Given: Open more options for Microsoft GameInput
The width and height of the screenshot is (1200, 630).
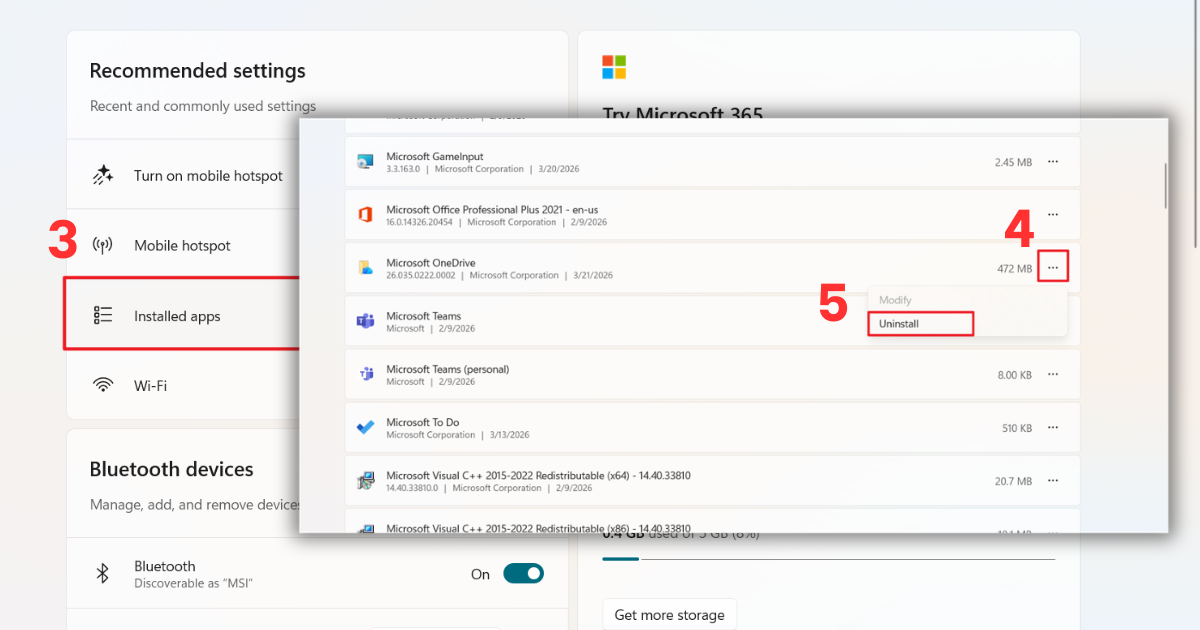Looking at the screenshot, I should (x=1053, y=162).
